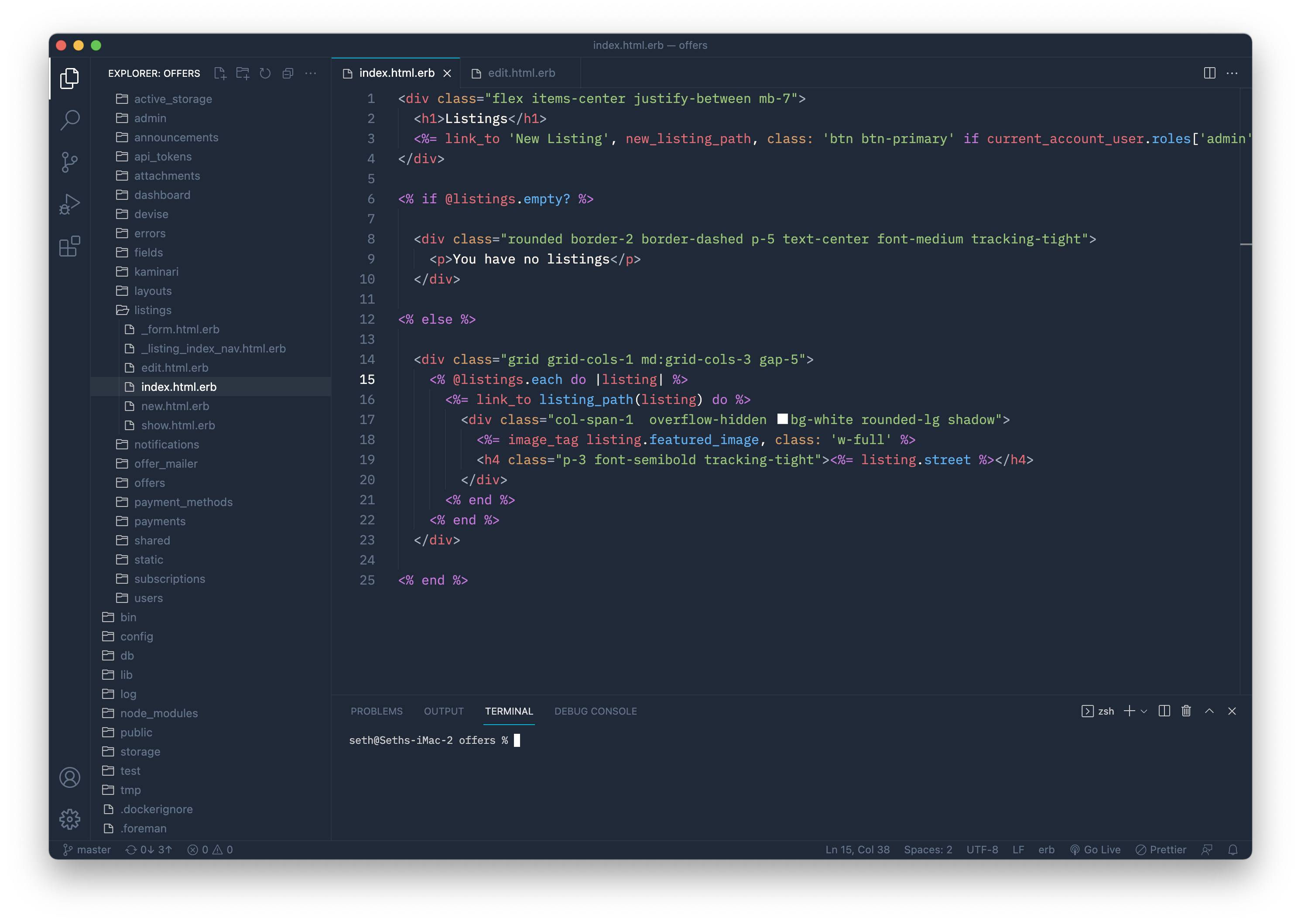Switch to the edit.html.erb tab
1301x924 pixels.
coord(520,73)
